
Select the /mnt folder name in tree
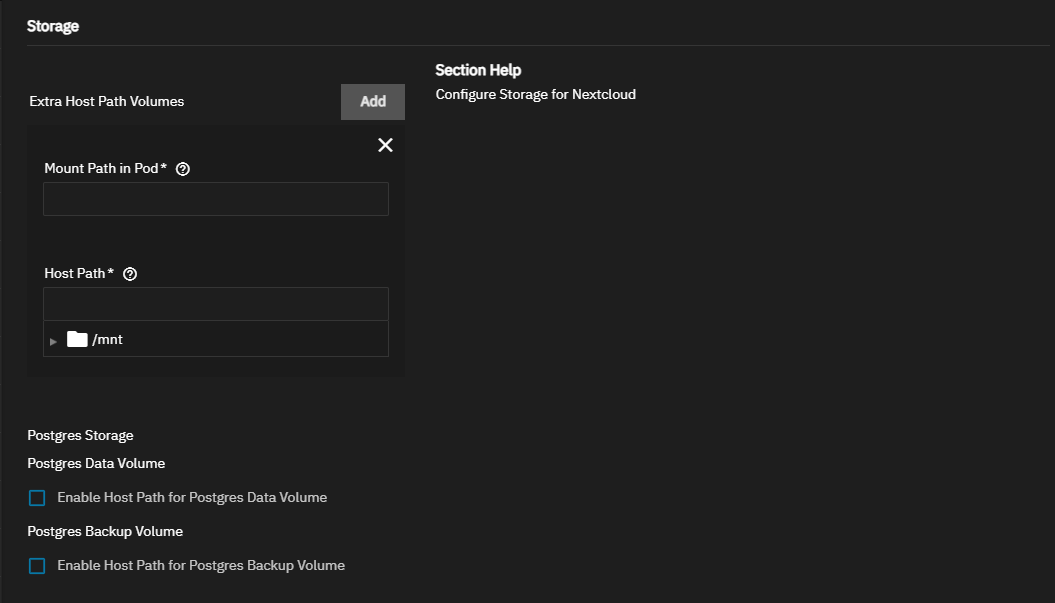[x=107, y=340]
